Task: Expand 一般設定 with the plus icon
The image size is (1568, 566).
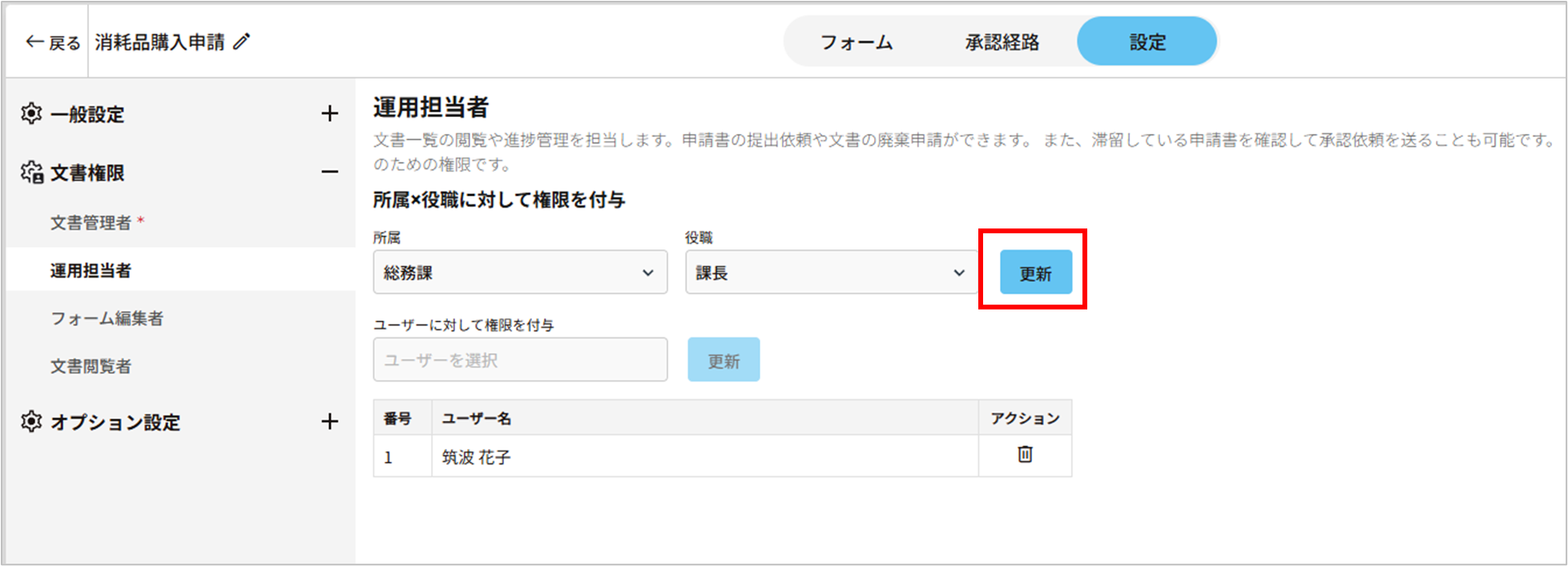Action: point(329,114)
